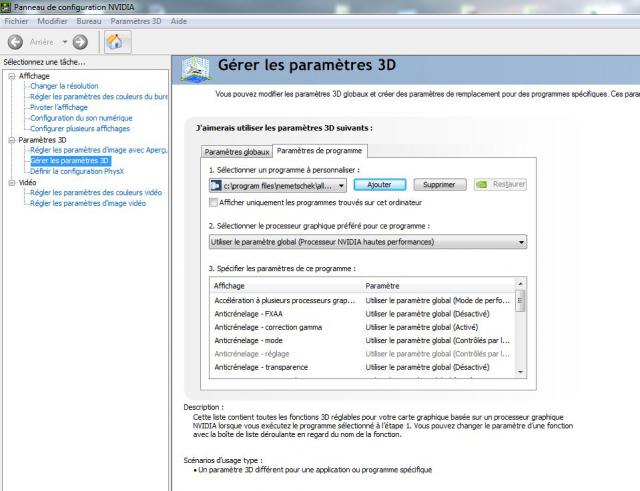The width and height of the screenshot is (640, 491).
Task: Click the Supprimer button
Action: (x=440, y=184)
